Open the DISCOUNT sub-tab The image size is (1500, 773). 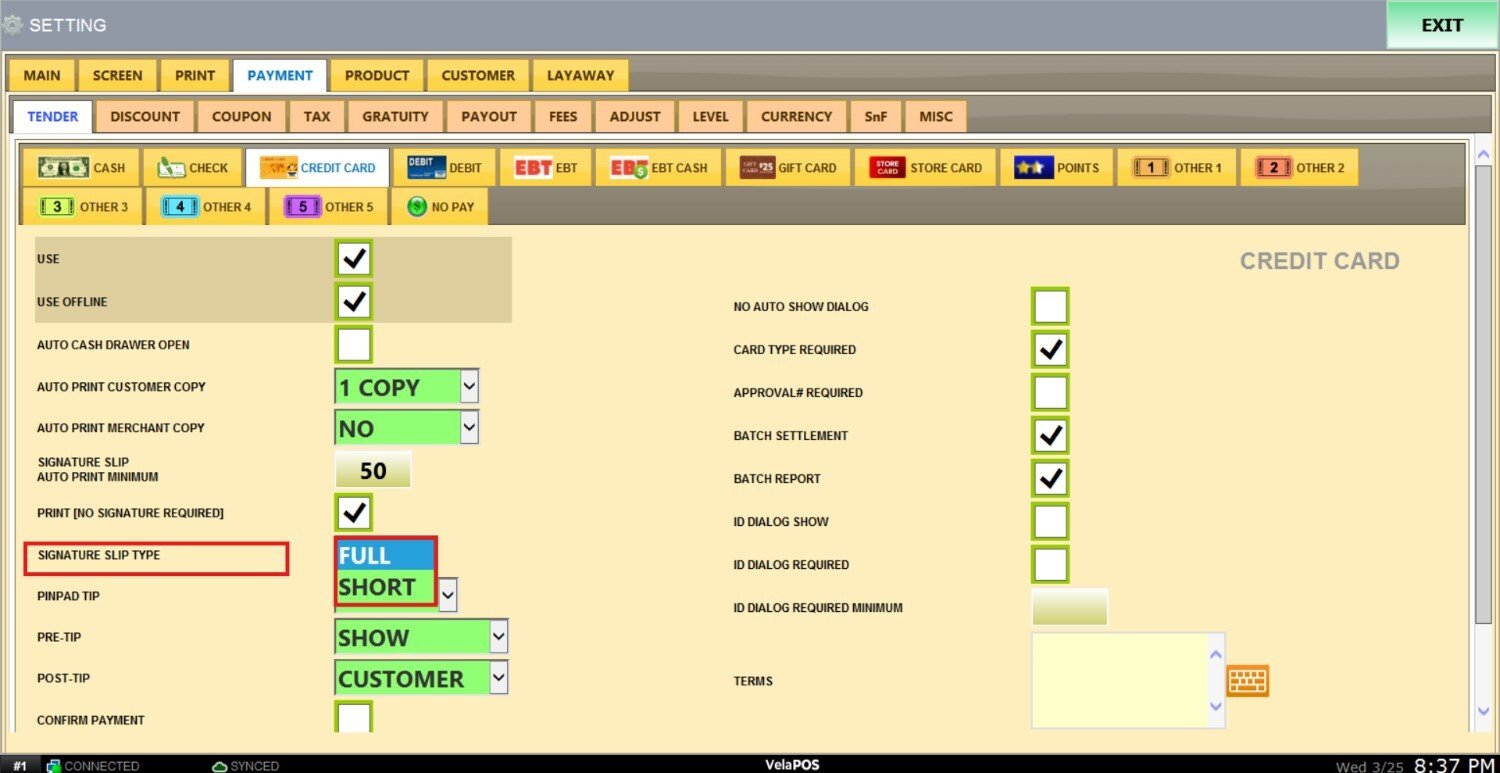(x=145, y=116)
